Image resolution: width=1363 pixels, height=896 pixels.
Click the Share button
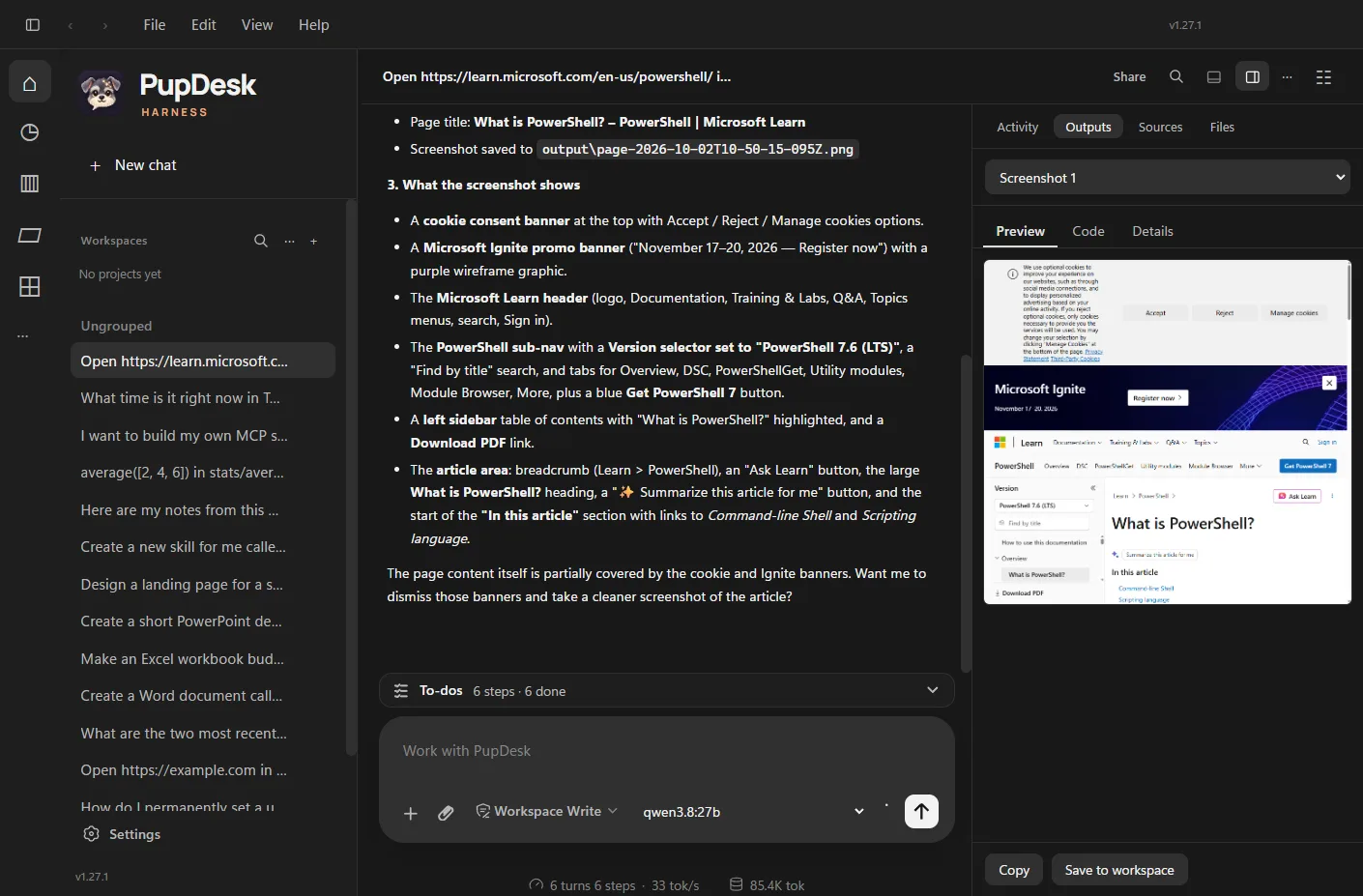point(1130,76)
